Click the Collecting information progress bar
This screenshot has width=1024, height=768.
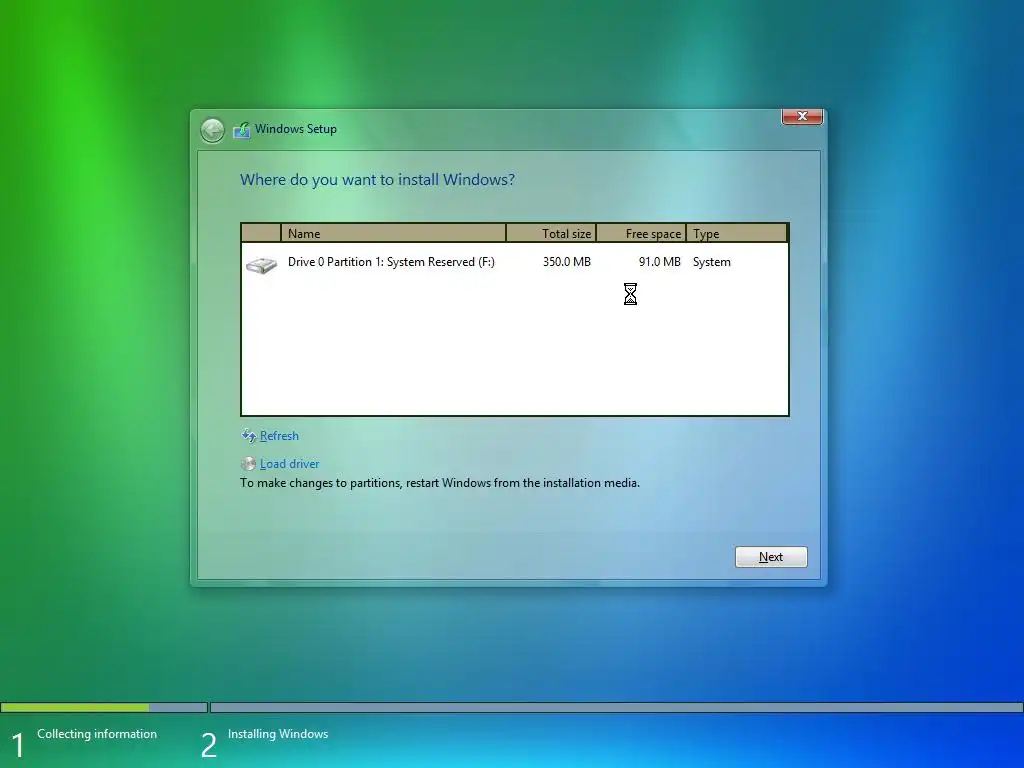(104, 707)
